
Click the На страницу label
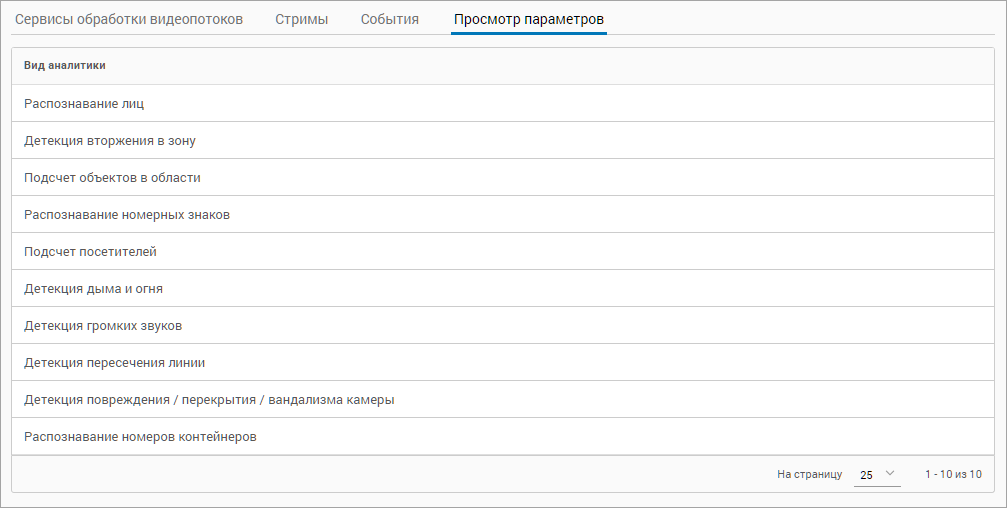[809, 474]
